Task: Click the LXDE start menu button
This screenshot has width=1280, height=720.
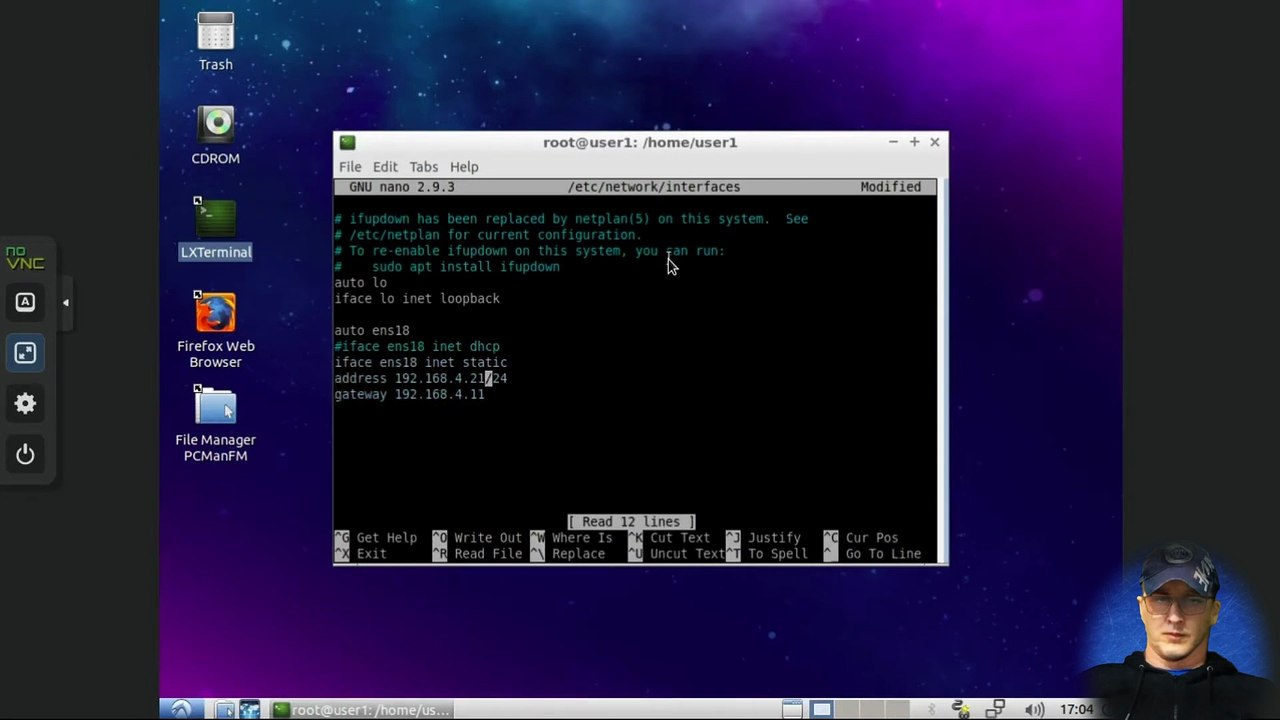Action: pos(181,709)
